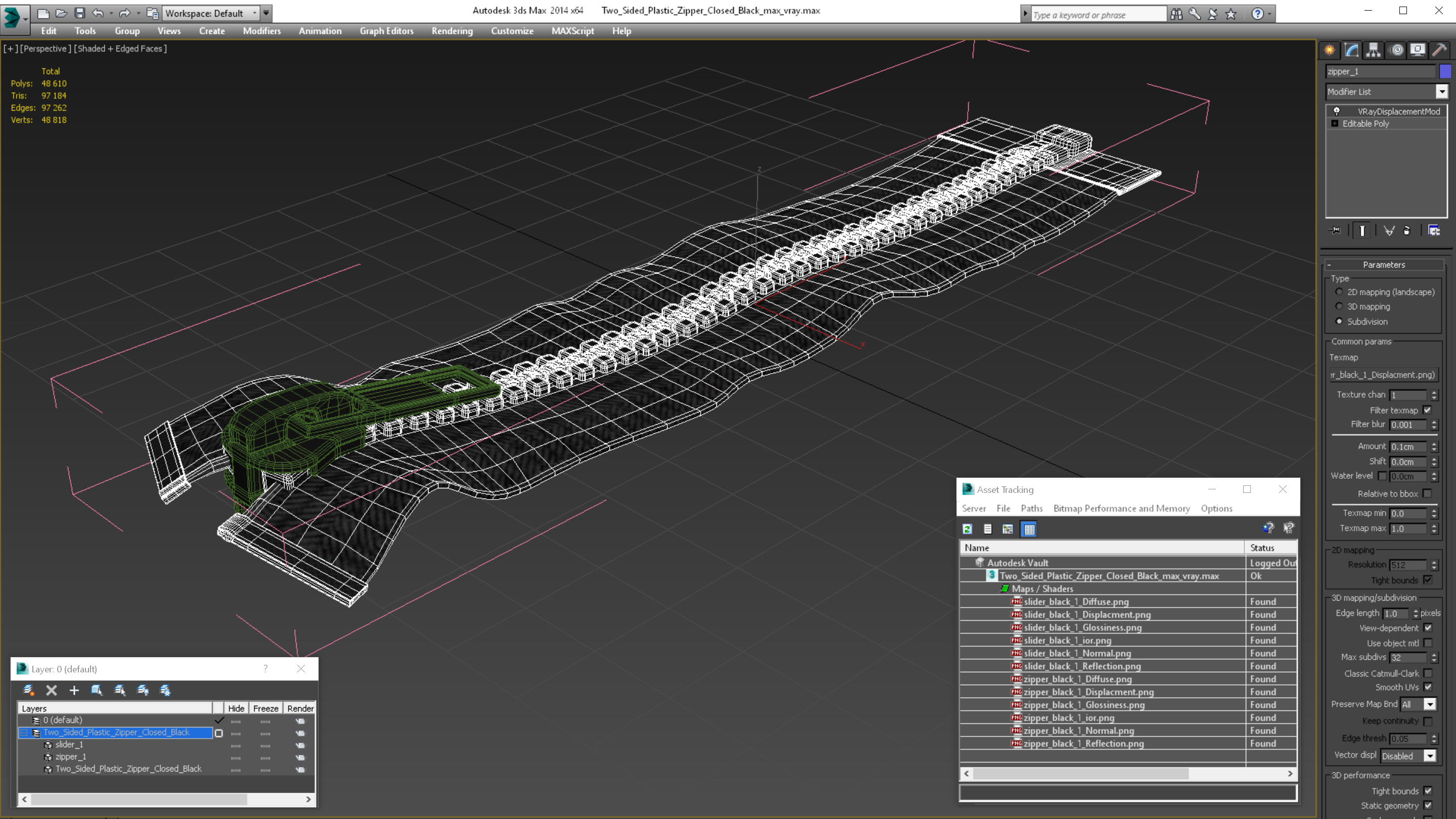
Task: Open the Motion command panel tab
Action: pyautogui.click(x=1396, y=51)
